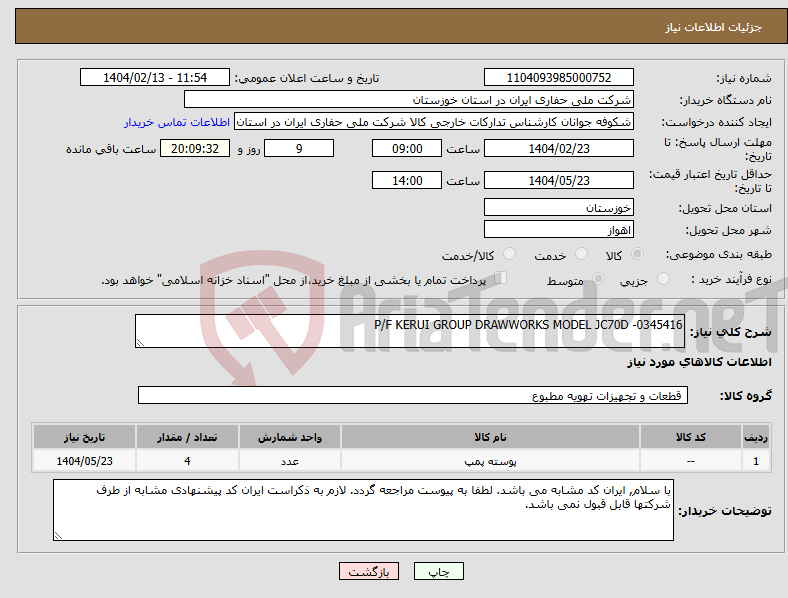Click the response deadline date 1404/02/23
788x598 pixels.
[558, 148]
